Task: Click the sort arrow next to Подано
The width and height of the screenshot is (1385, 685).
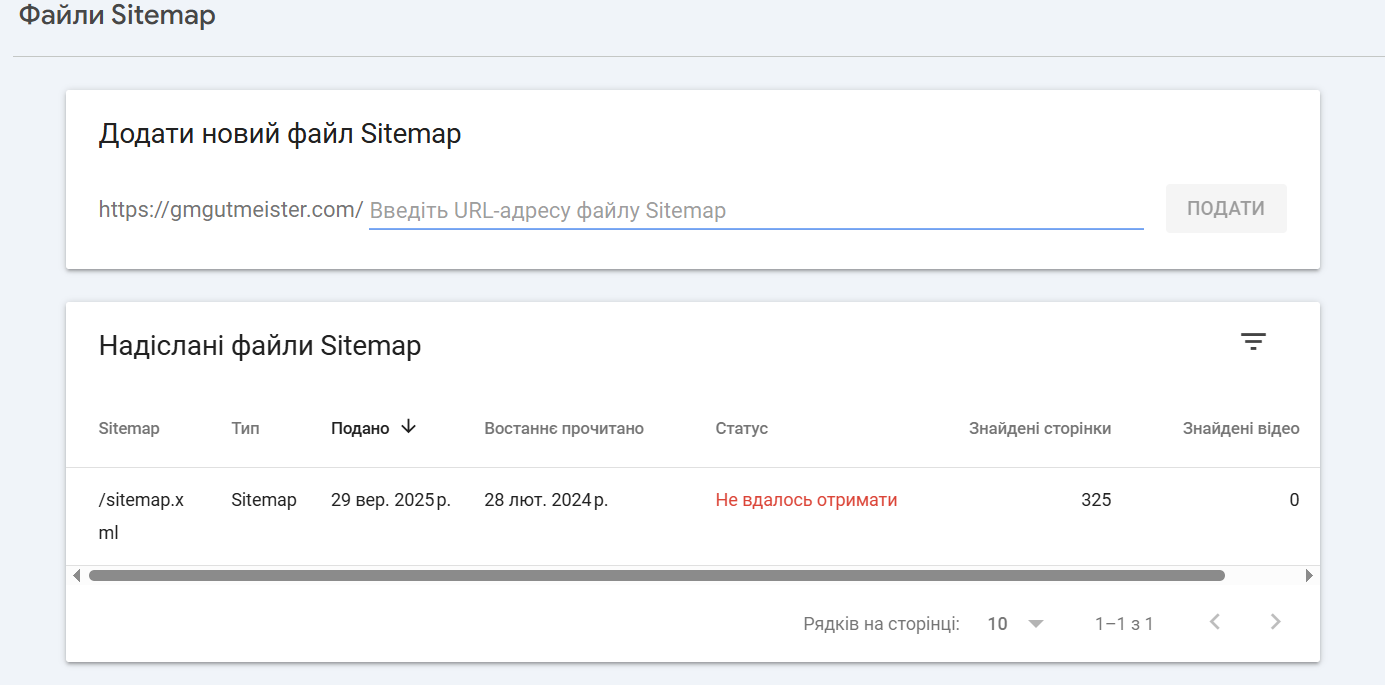Action: coord(408,427)
